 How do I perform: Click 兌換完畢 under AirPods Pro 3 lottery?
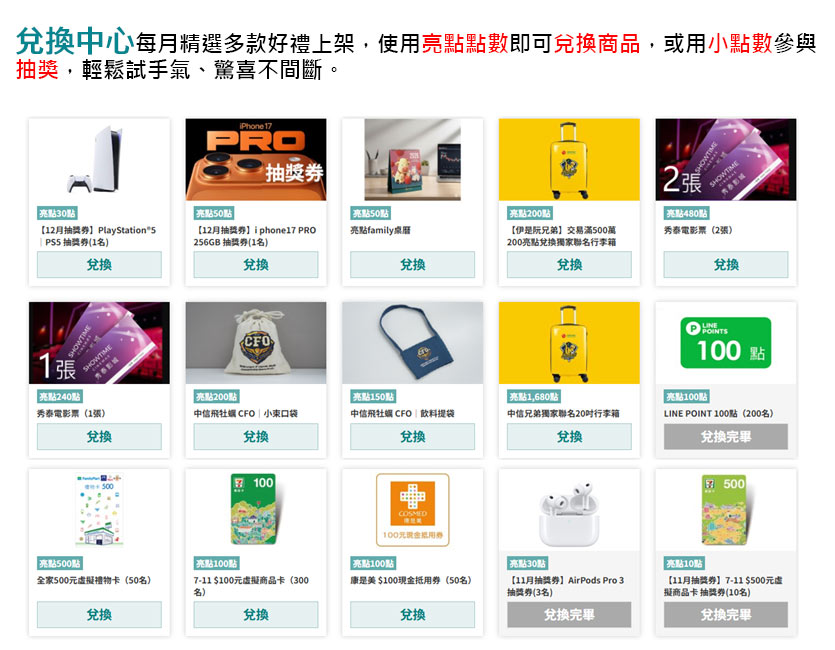coord(569,615)
